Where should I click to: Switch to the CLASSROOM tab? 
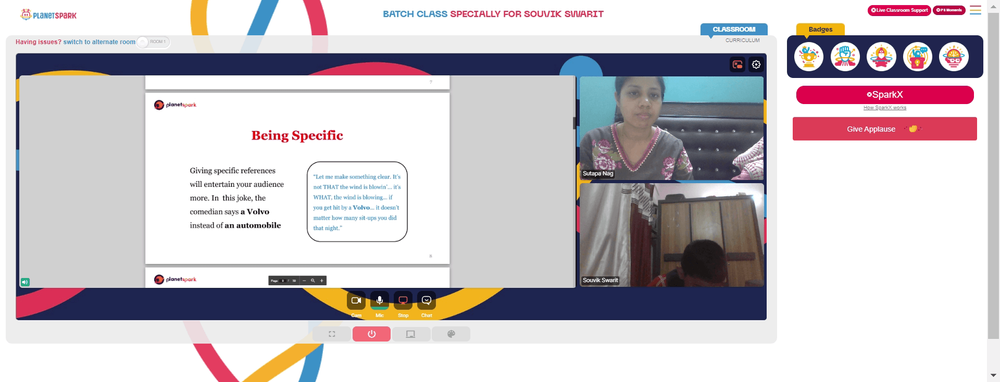point(733,29)
